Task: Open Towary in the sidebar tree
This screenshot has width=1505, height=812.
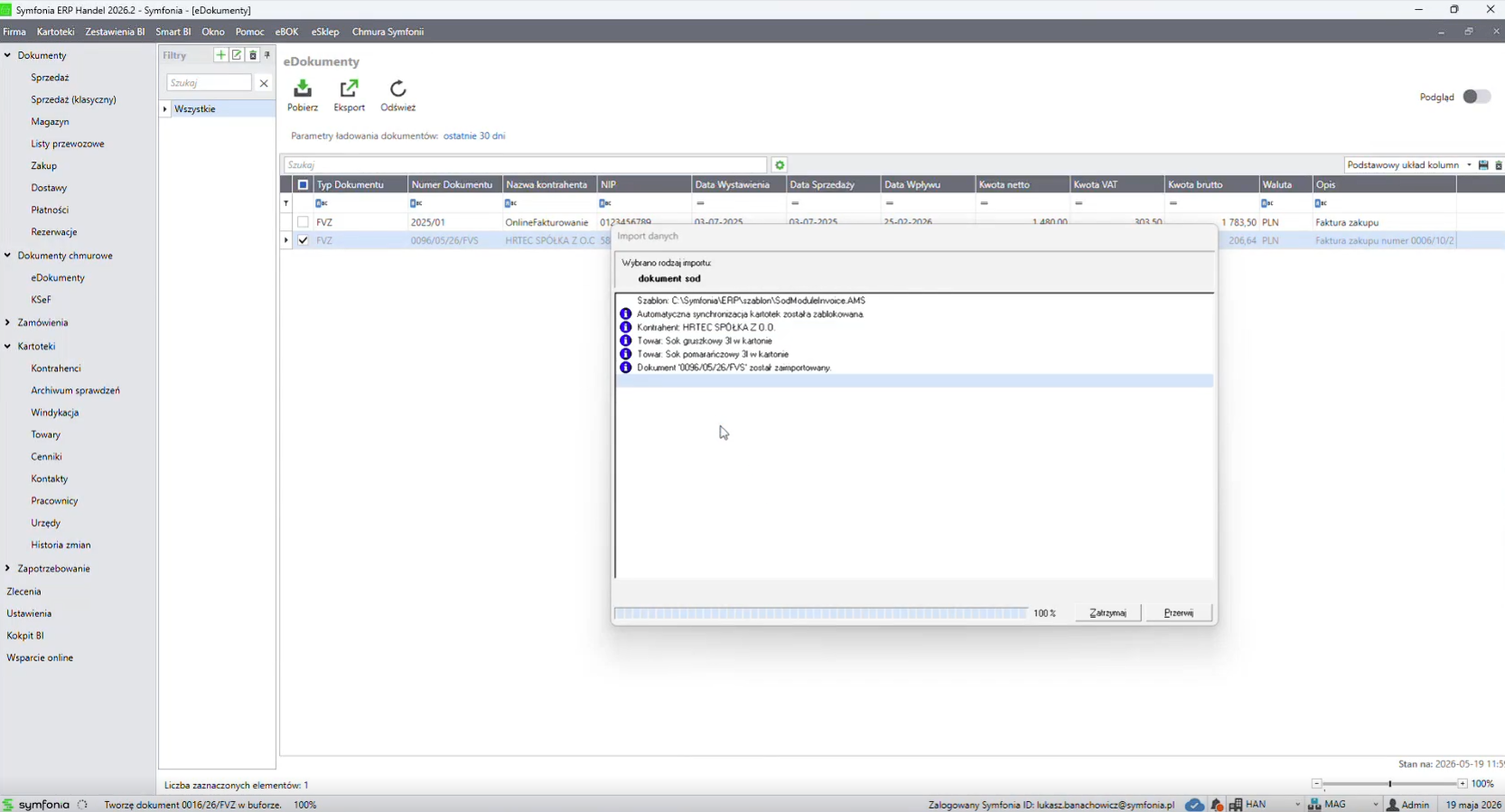Action: click(x=46, y=434)
